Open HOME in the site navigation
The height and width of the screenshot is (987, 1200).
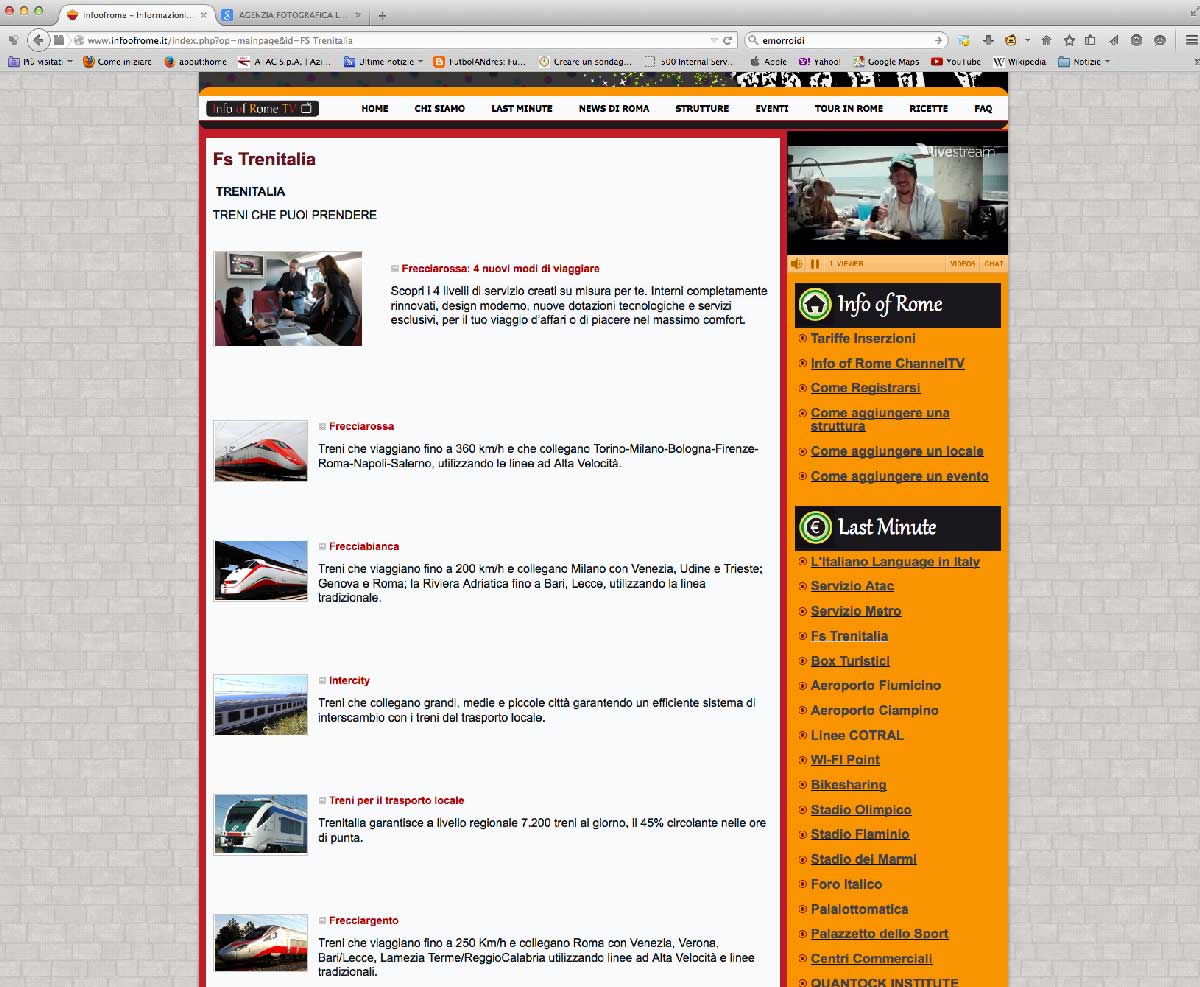(x=375, y=108)
